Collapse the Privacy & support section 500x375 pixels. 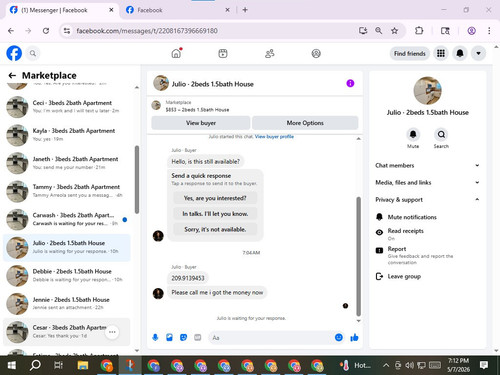click(427, 199)
